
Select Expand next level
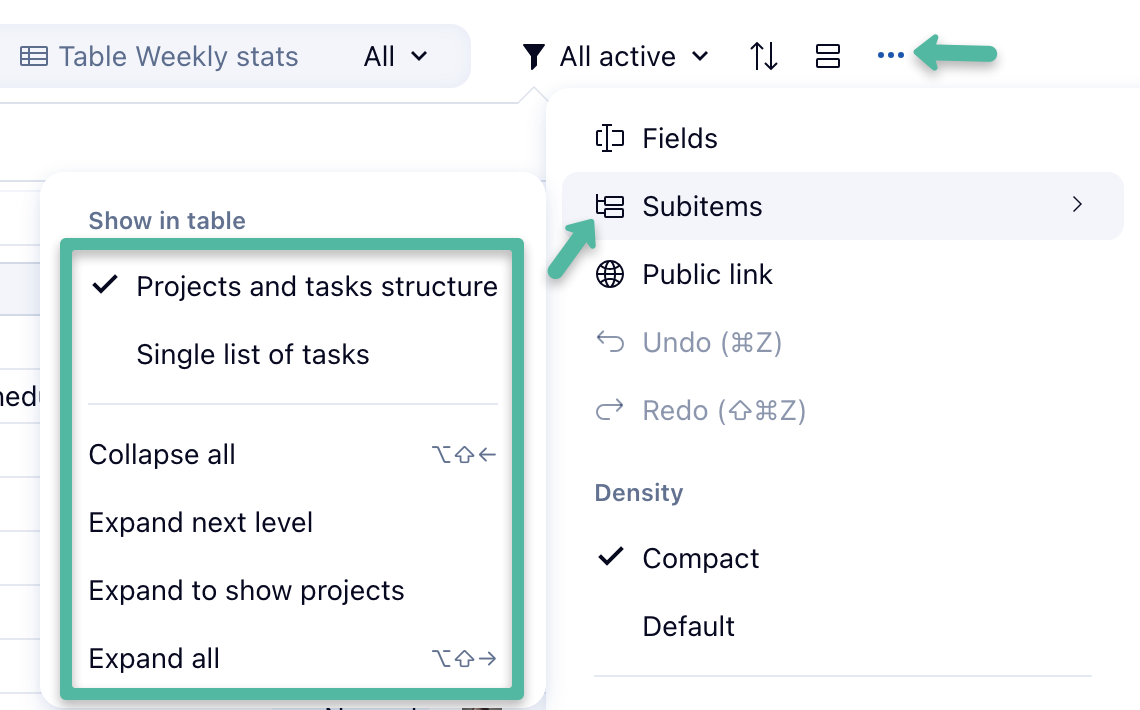coord(201,523)
